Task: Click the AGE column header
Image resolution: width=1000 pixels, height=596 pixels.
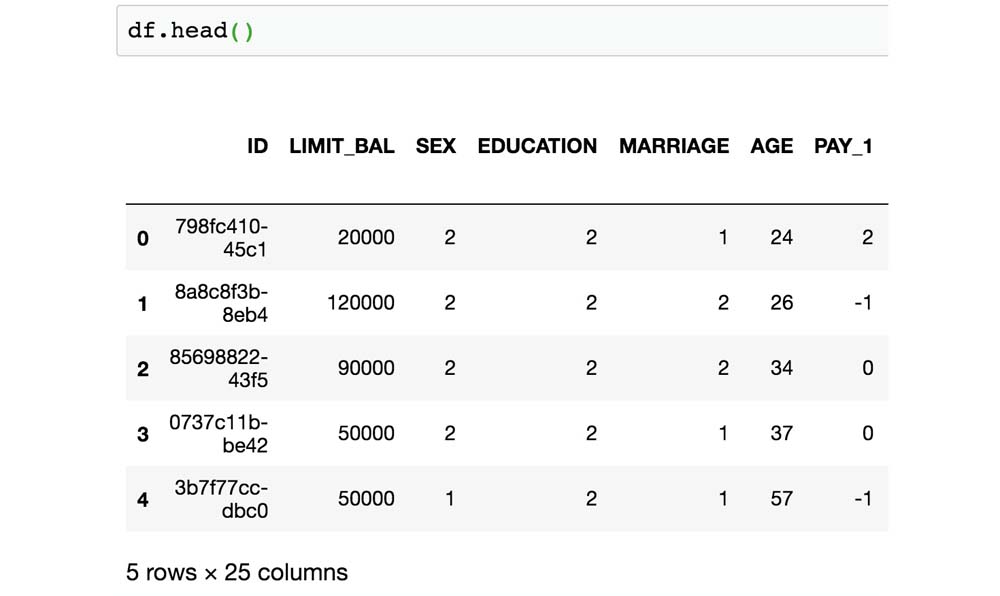Action: pos(772,146)
